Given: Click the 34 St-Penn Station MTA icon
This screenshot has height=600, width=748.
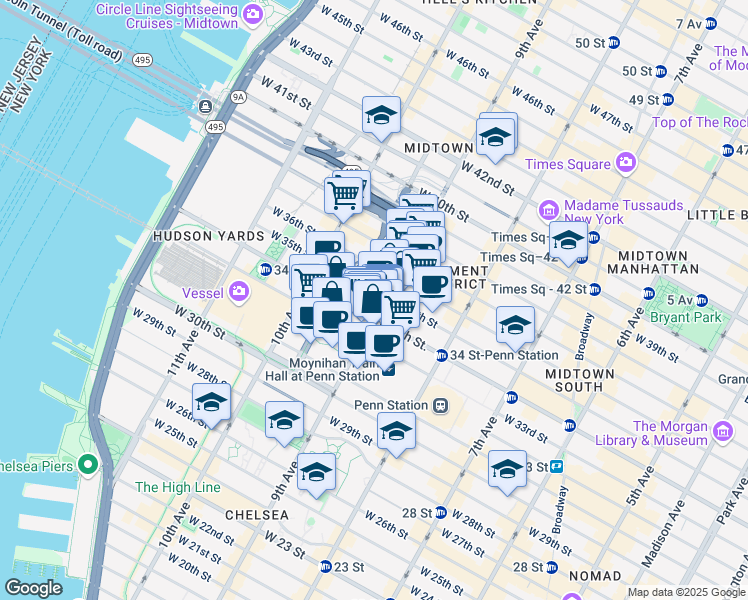Looking at the screenshot, I should pos(442,355).
